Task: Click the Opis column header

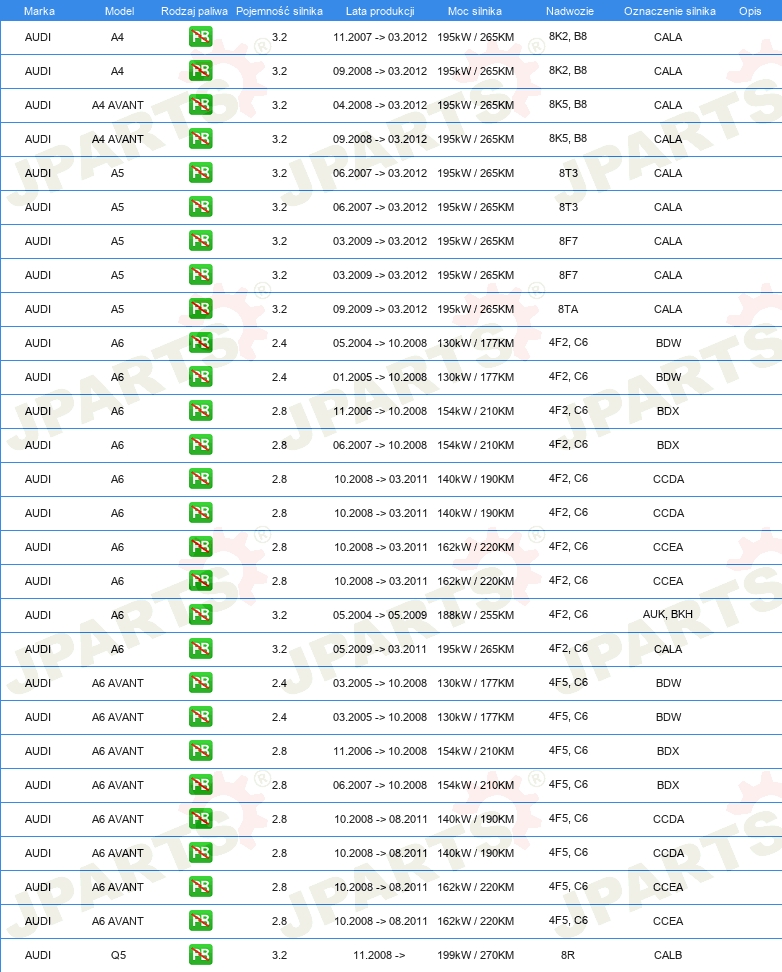Action: point(750,11)
